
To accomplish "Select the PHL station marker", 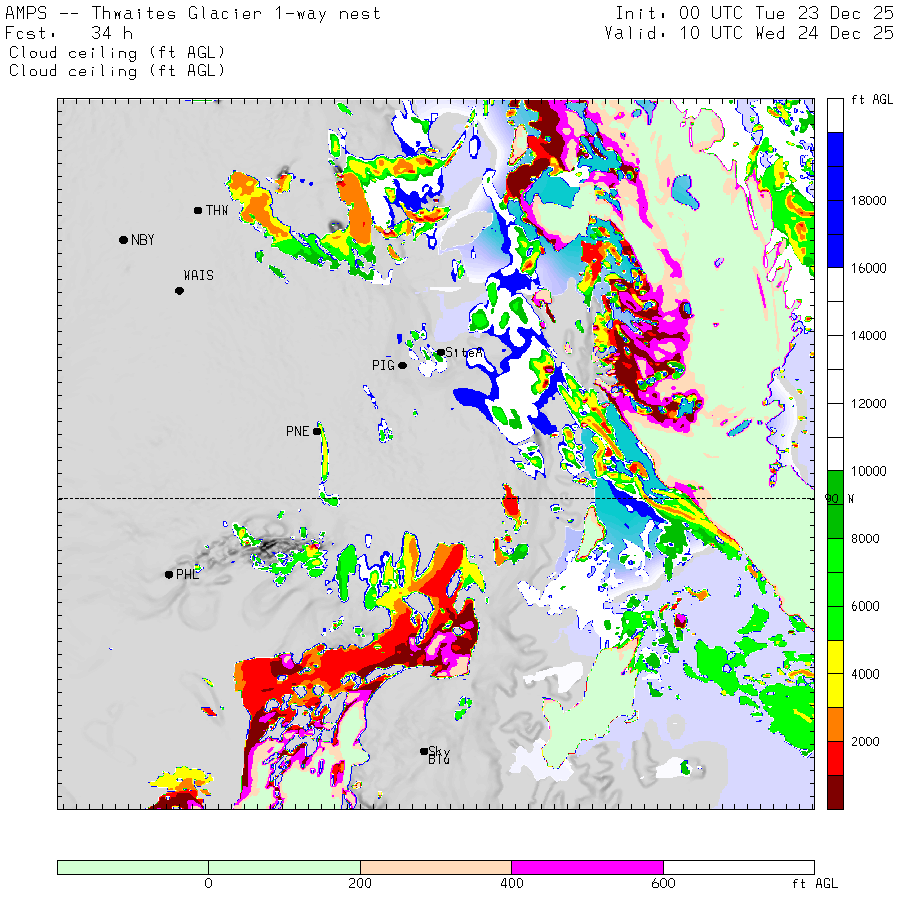I will [x=169, y=574].
